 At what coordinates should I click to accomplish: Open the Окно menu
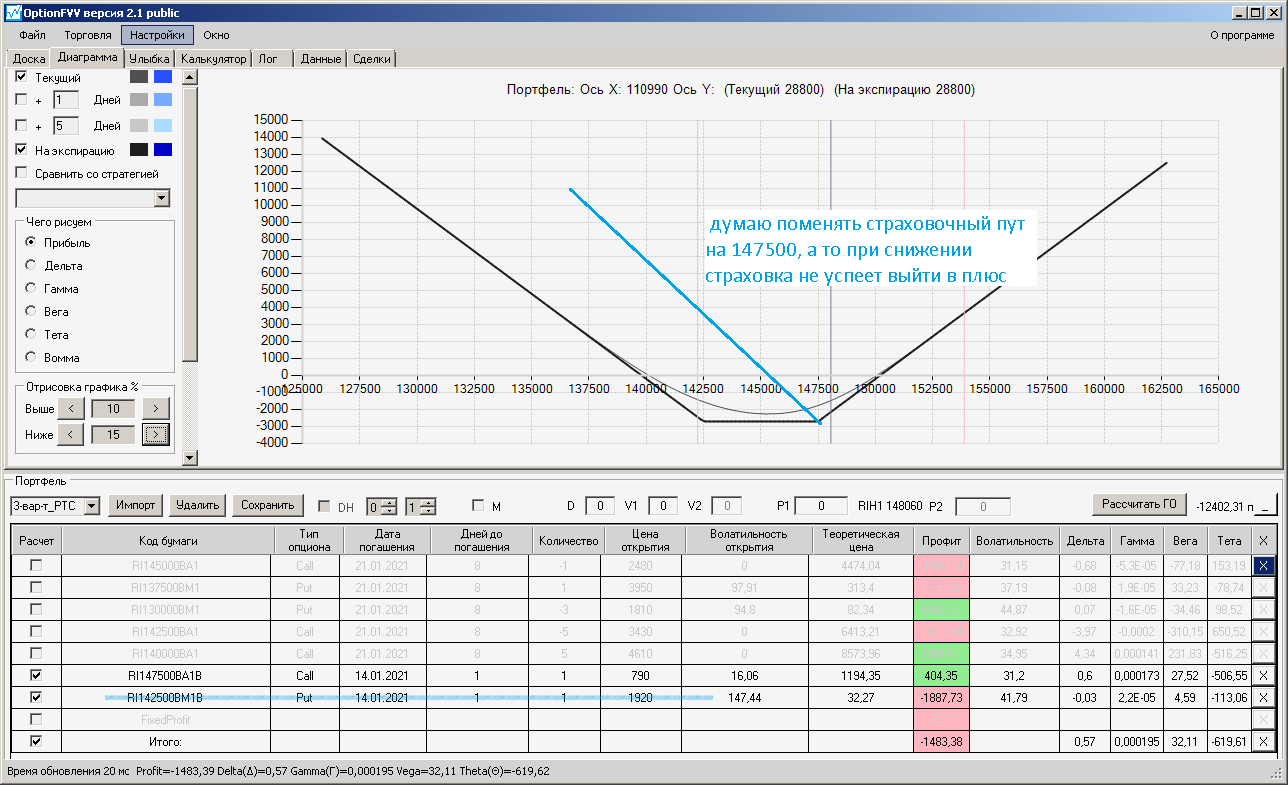point(216,35)
